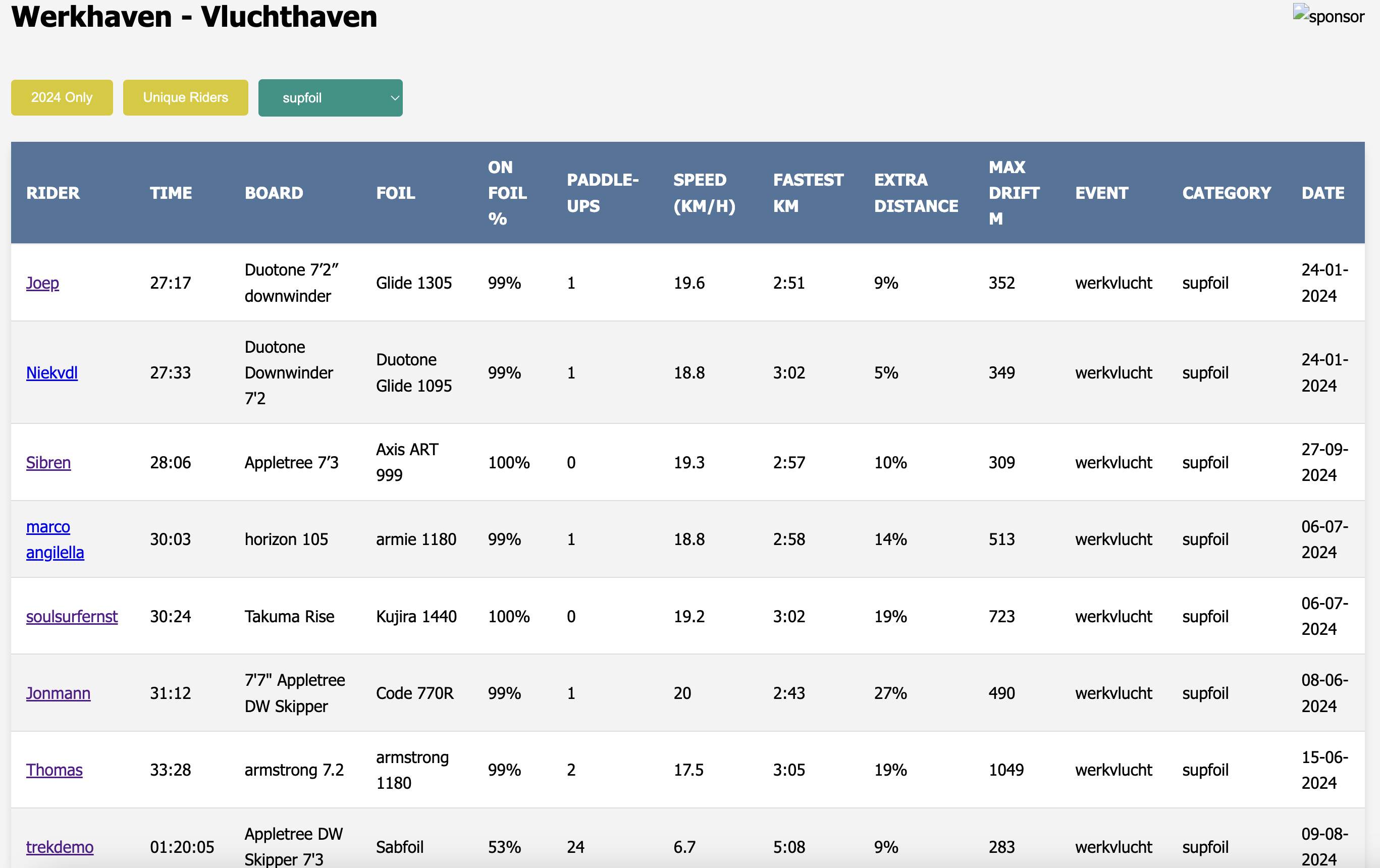Toggle the 2024 Only filter
Viewport: 1380px width, 868px height.
pyautogui.click(x=62, y=97)
